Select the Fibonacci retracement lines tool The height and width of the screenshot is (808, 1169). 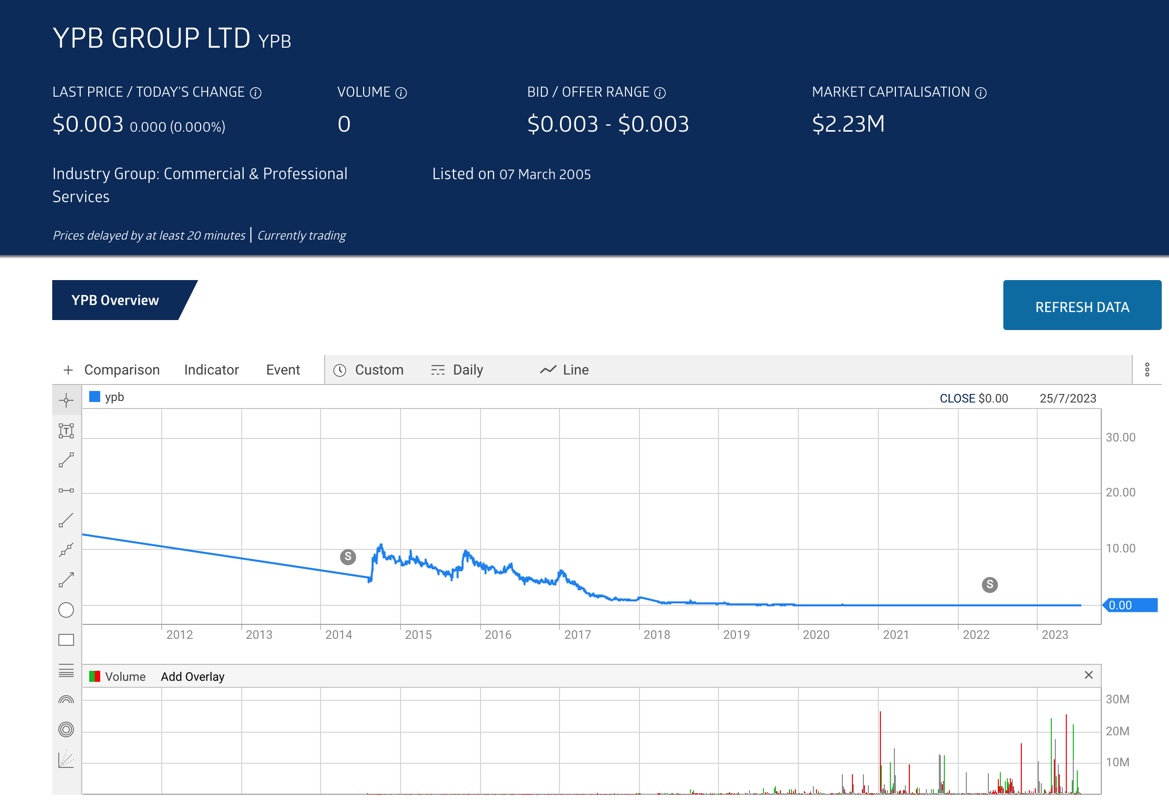[x=66, y=671]
